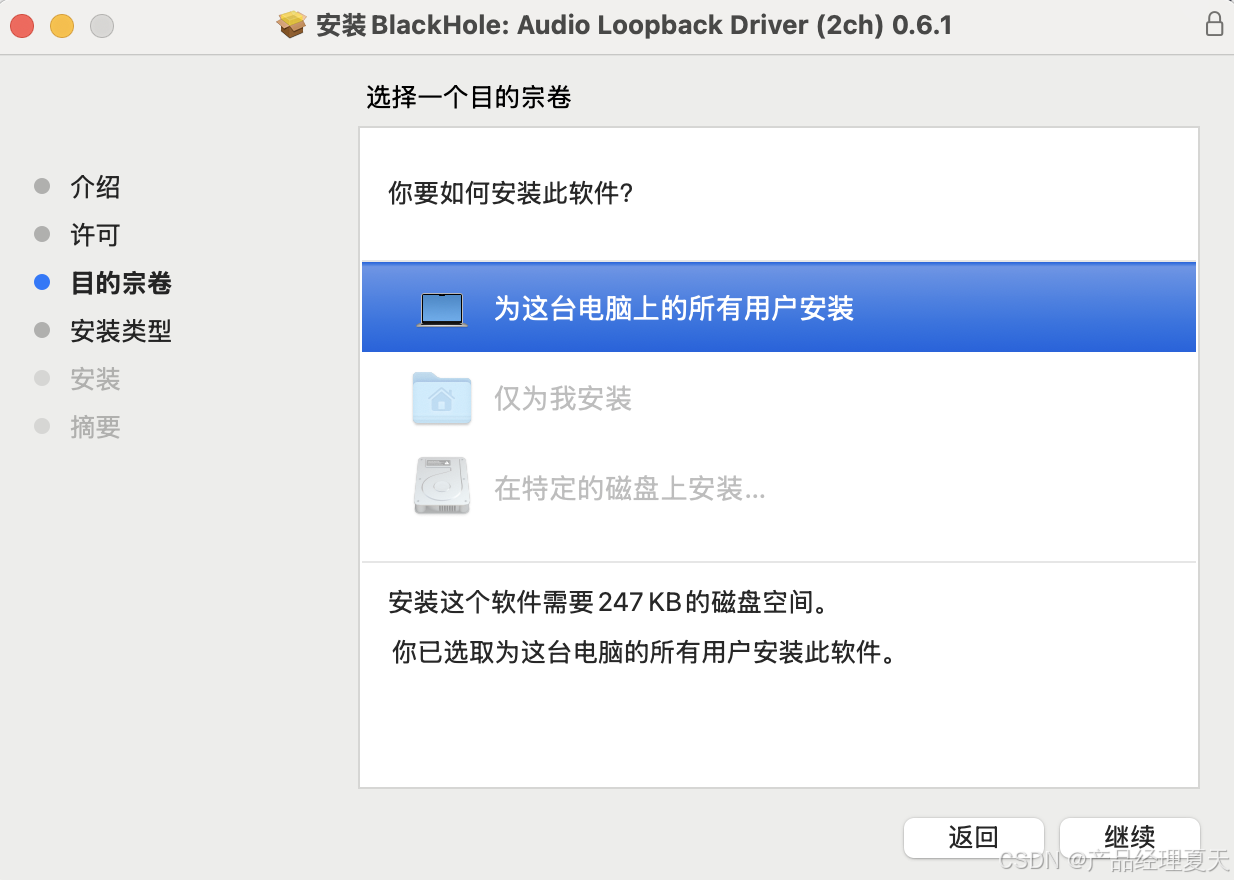
Task: Select the 摘要 step label in sidebar
Action: pos(95,427)
